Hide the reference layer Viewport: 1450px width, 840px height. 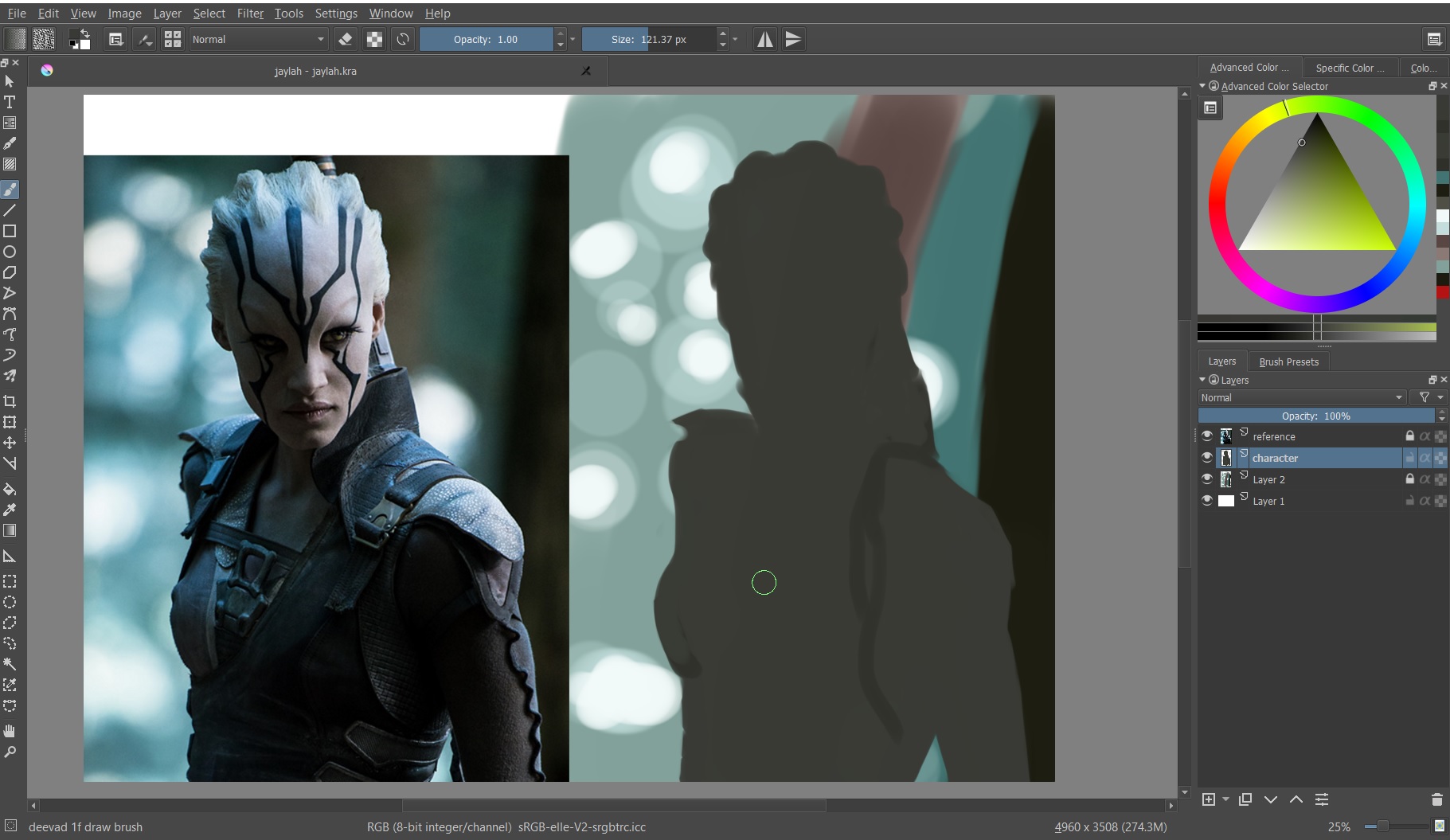tap(1208, 436)
